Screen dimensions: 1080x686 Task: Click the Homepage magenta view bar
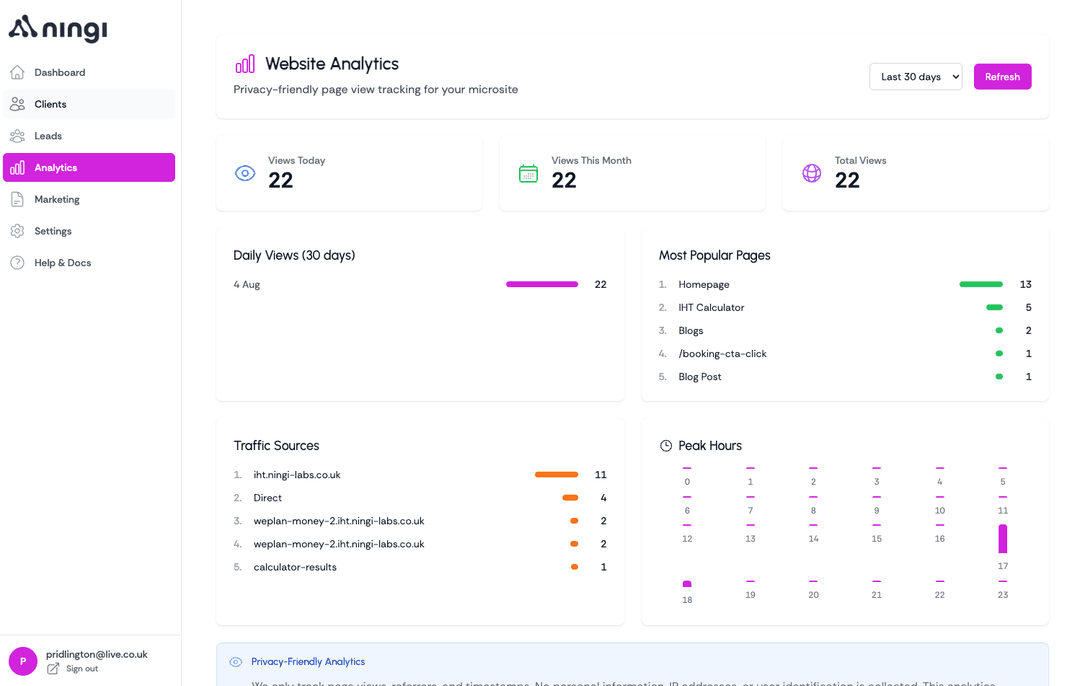coord(542,284)
